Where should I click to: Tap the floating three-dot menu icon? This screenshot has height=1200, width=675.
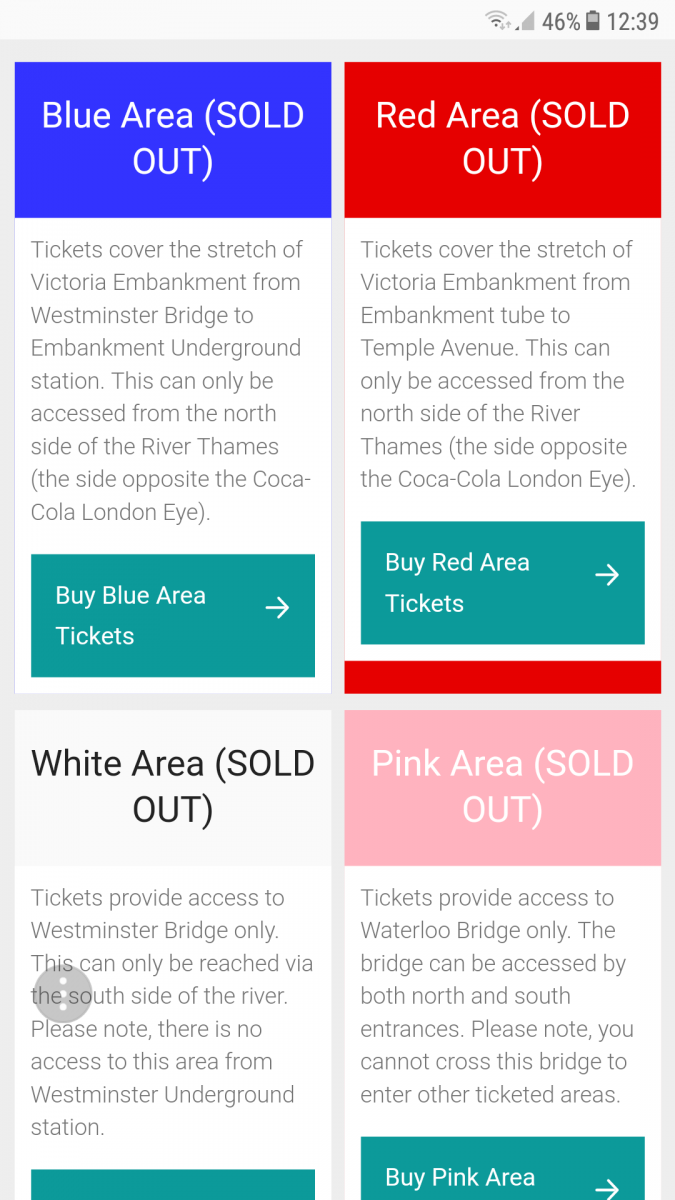tap(63, 993)
